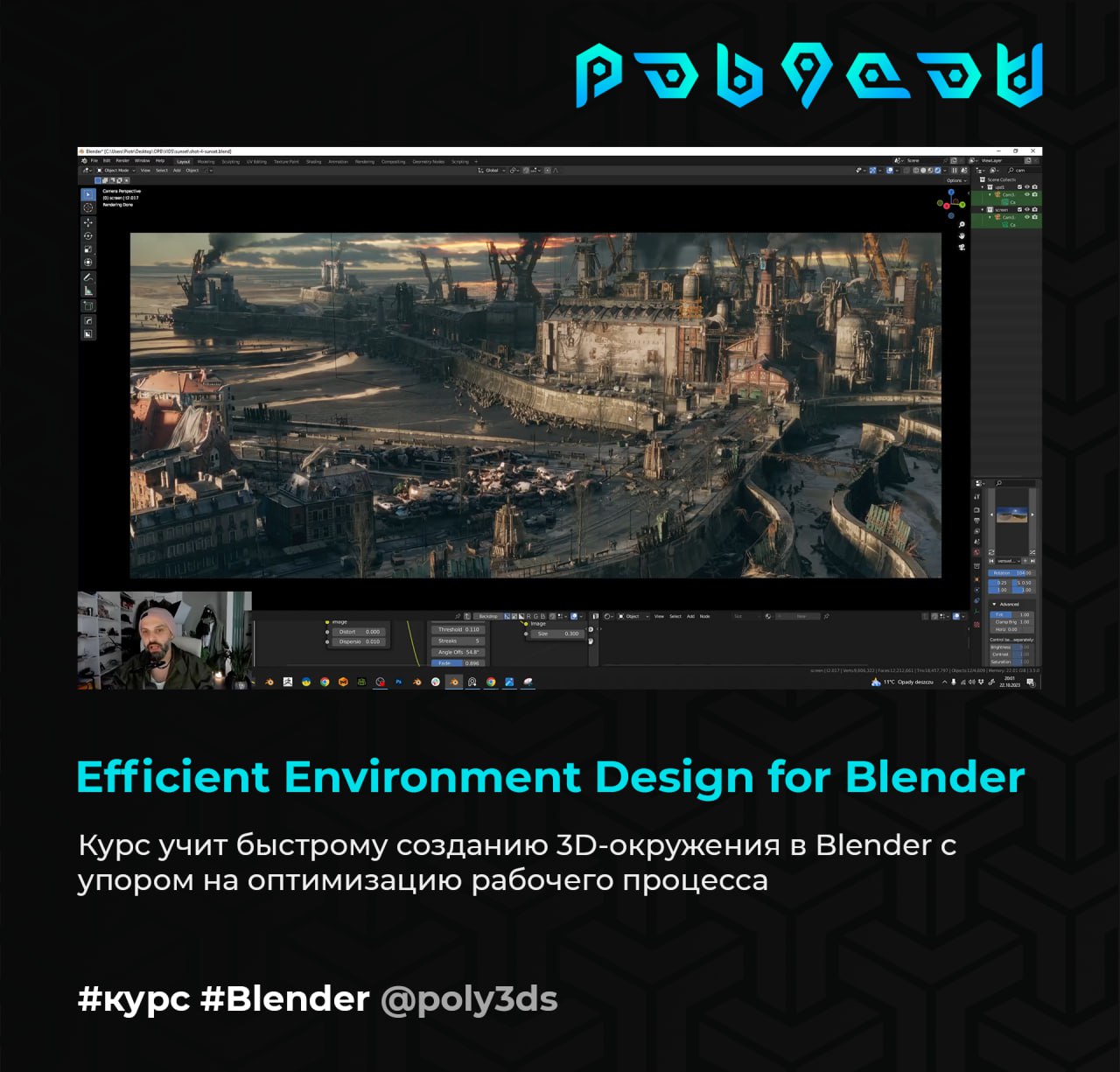The height and width of the screenshot is (1072, 1120).
Task: Open the Window menu
Action: click(x=143, y=160)
